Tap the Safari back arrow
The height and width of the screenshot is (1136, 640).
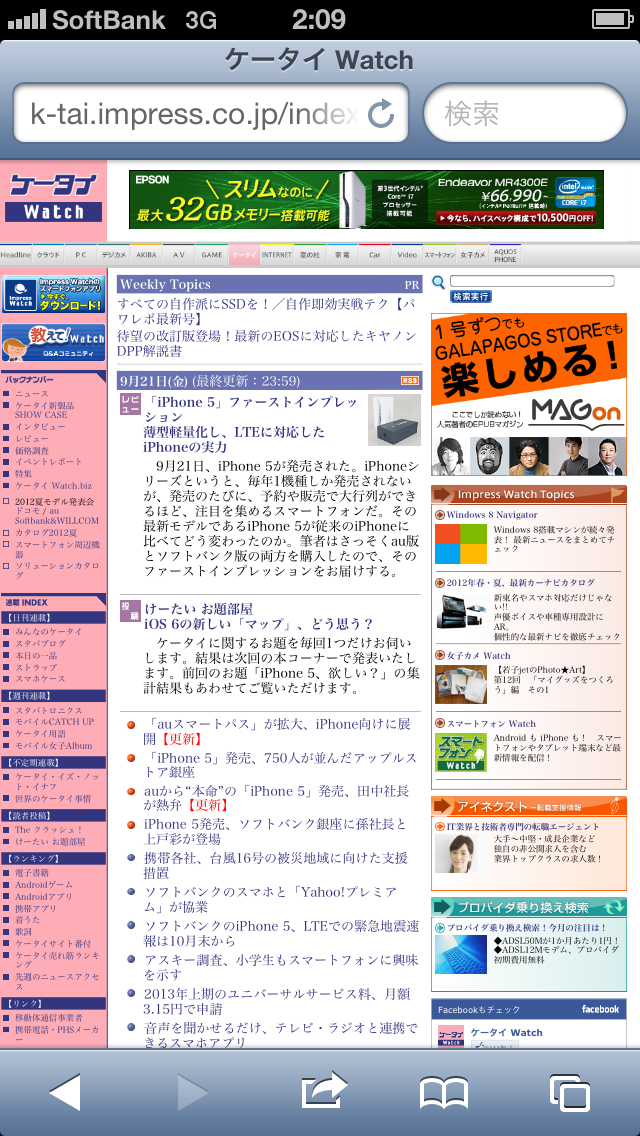tap(65, 1092)
